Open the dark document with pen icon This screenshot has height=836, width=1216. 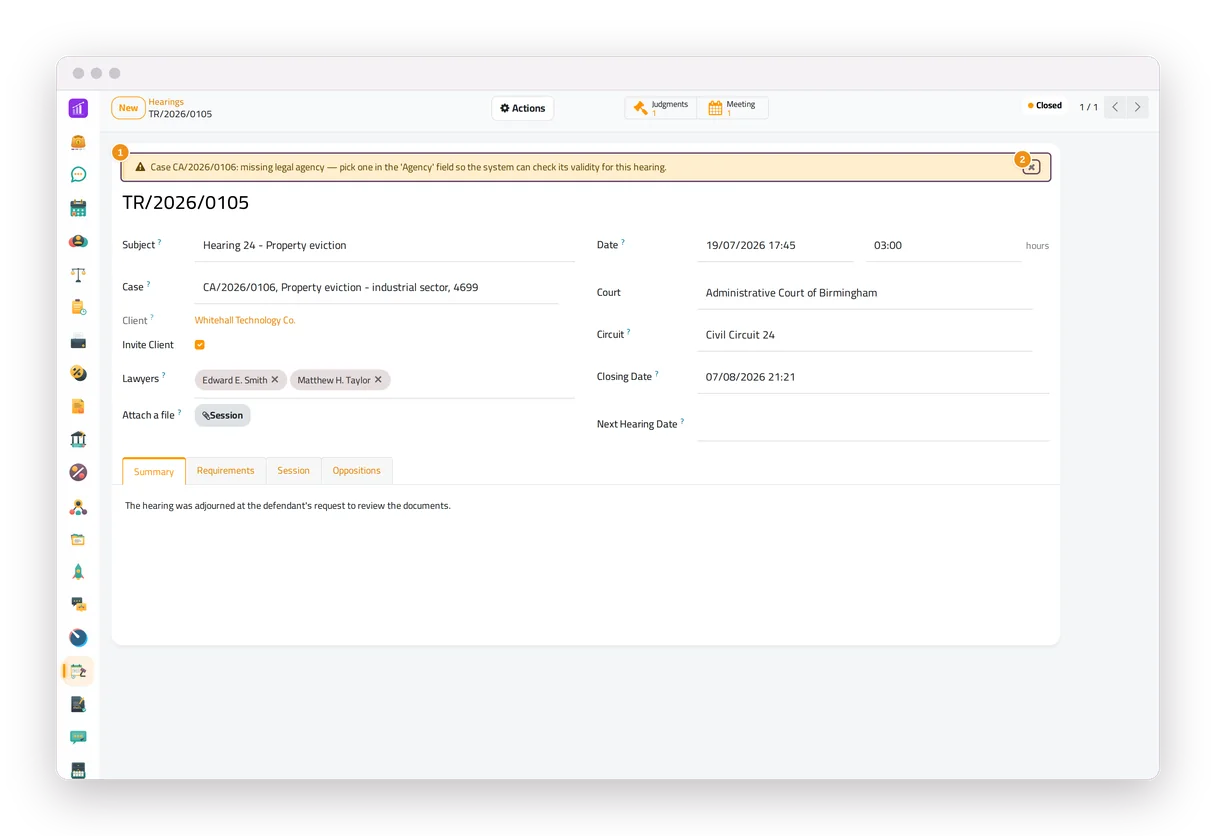tap(78, 704)
